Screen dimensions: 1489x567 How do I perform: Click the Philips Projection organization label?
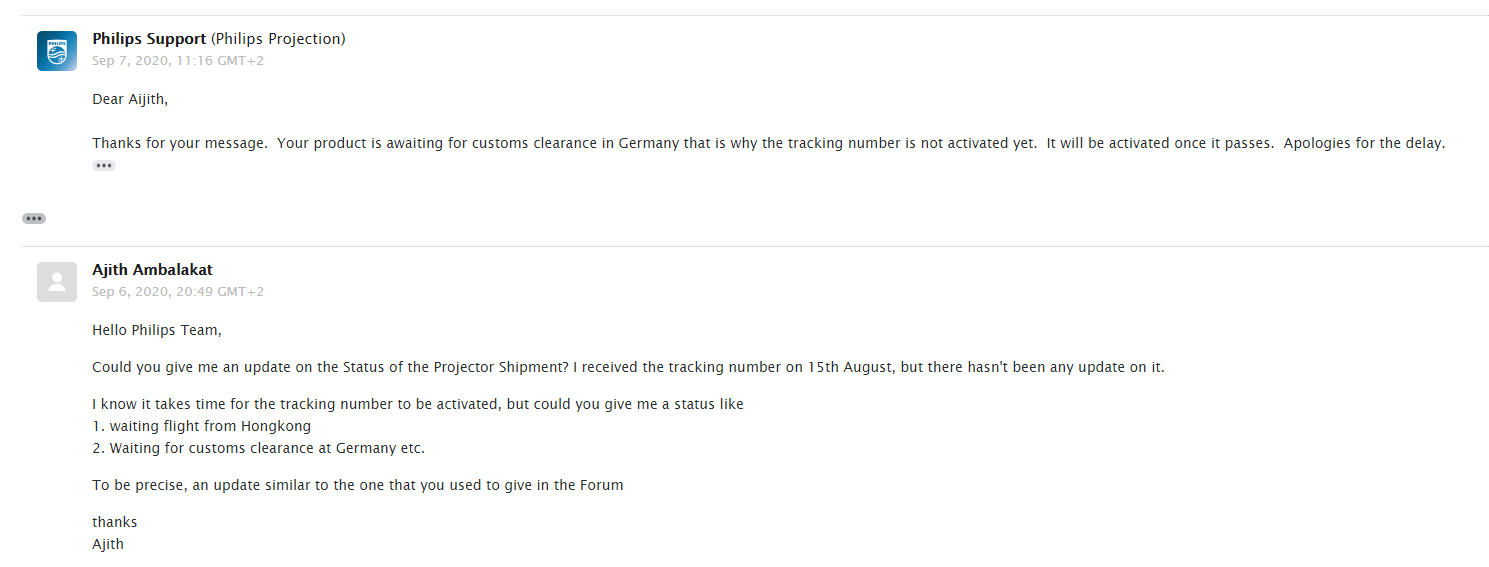tap(279, 39)
